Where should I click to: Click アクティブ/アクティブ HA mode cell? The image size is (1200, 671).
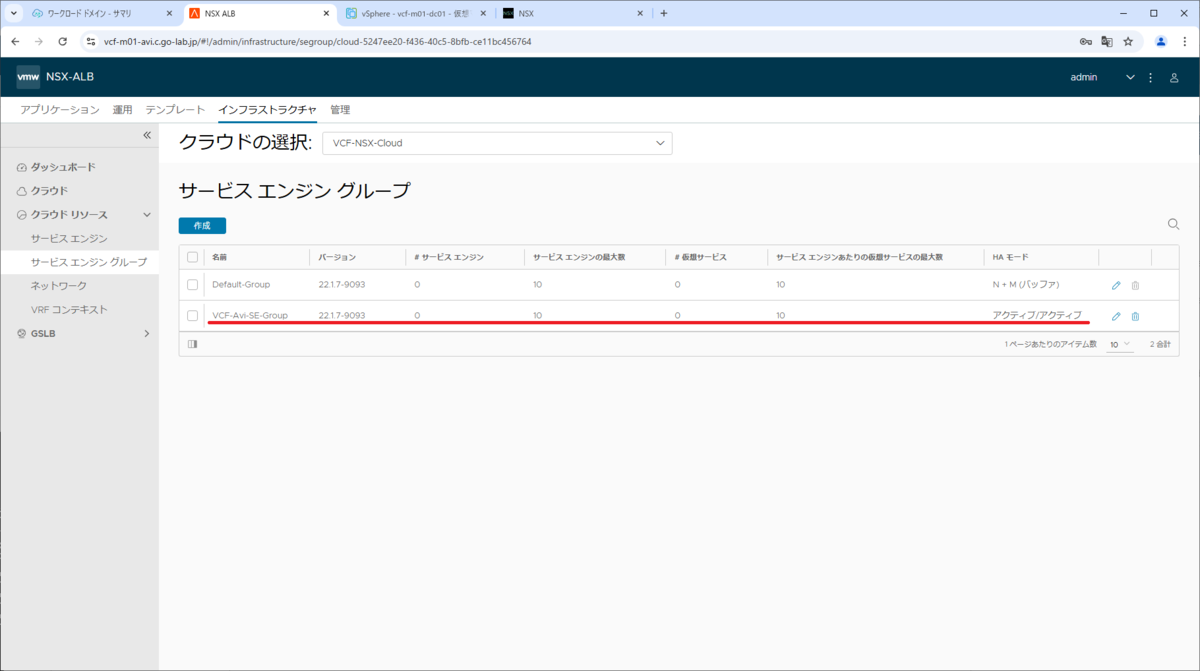1037,315
